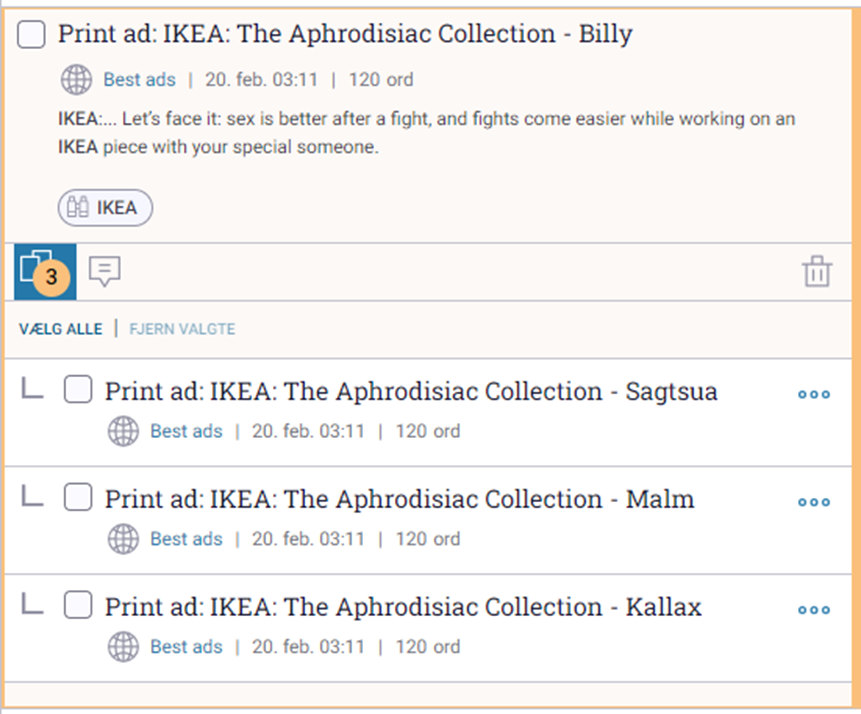Check the Billy article checkbox
Screen dimensions: 861x714
coord(31,35)
